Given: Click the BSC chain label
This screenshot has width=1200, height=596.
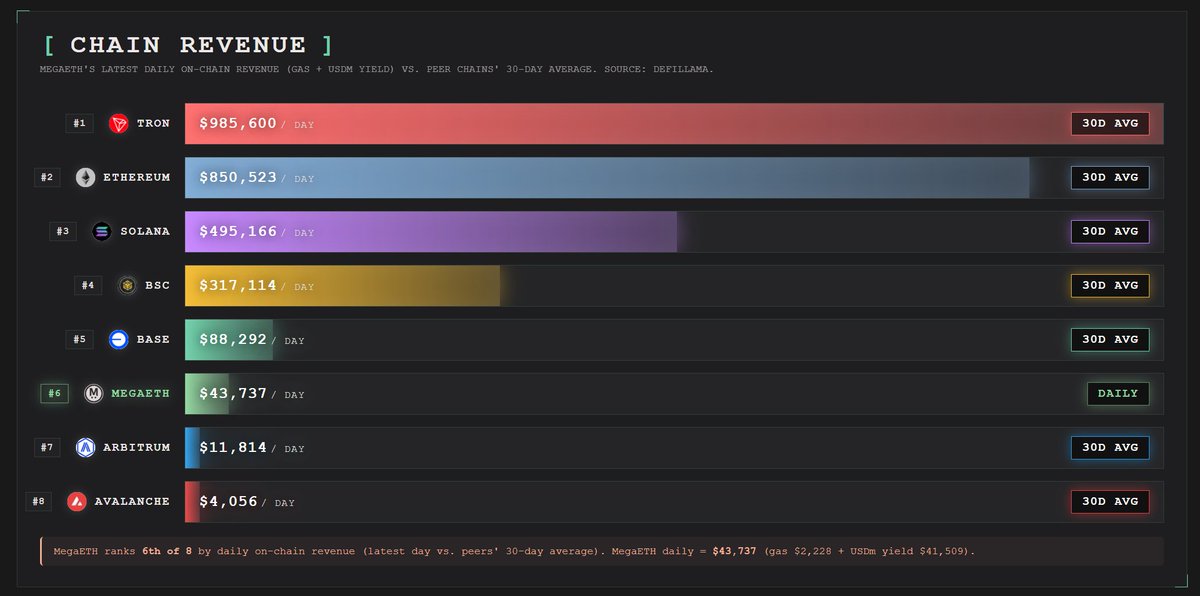Looking at the screenshot, I should 158,286.
